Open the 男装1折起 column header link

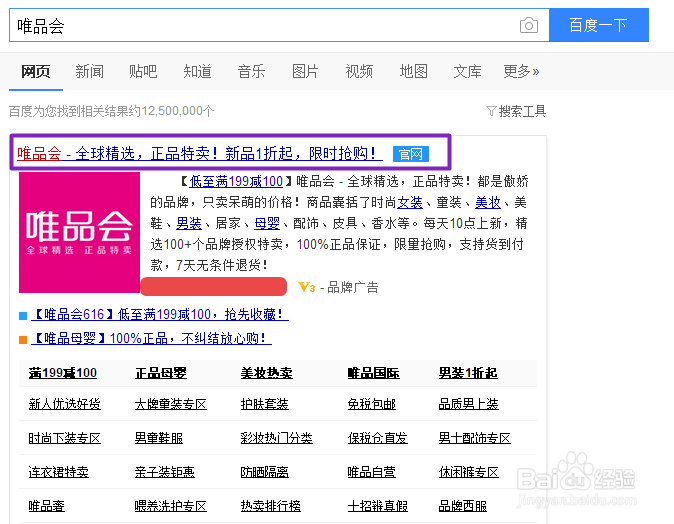(468, 373)
